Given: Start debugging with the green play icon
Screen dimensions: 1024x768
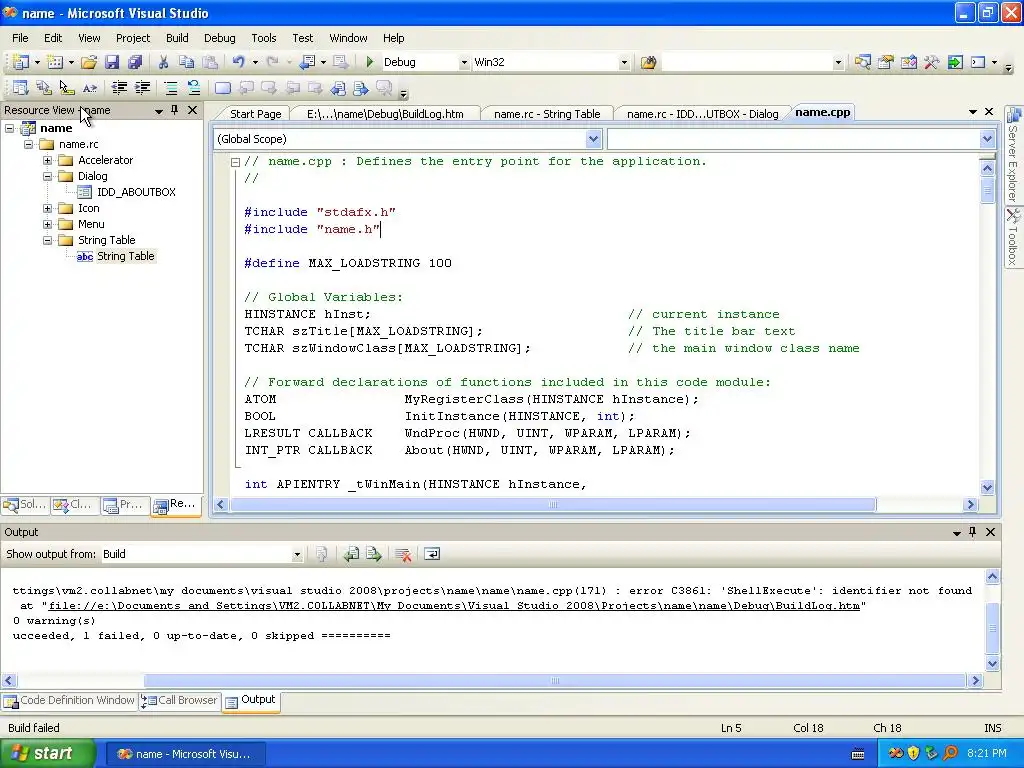Looking at the screenshot, I should coord(370,62).
